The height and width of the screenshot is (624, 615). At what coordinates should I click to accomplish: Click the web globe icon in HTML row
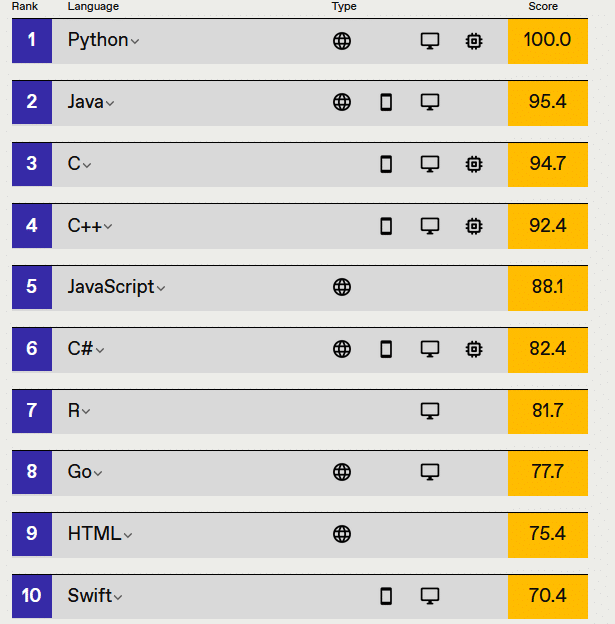(342, 534)
